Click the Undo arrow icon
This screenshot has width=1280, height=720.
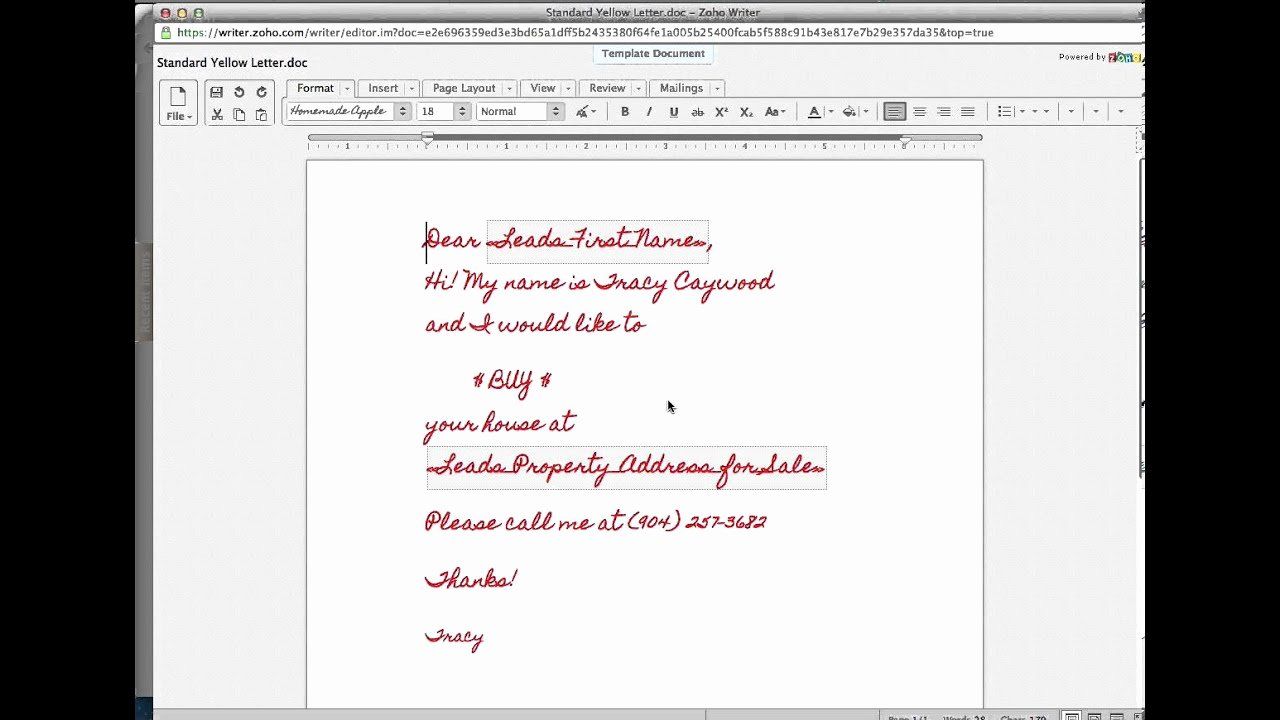(x=239, y=92)
